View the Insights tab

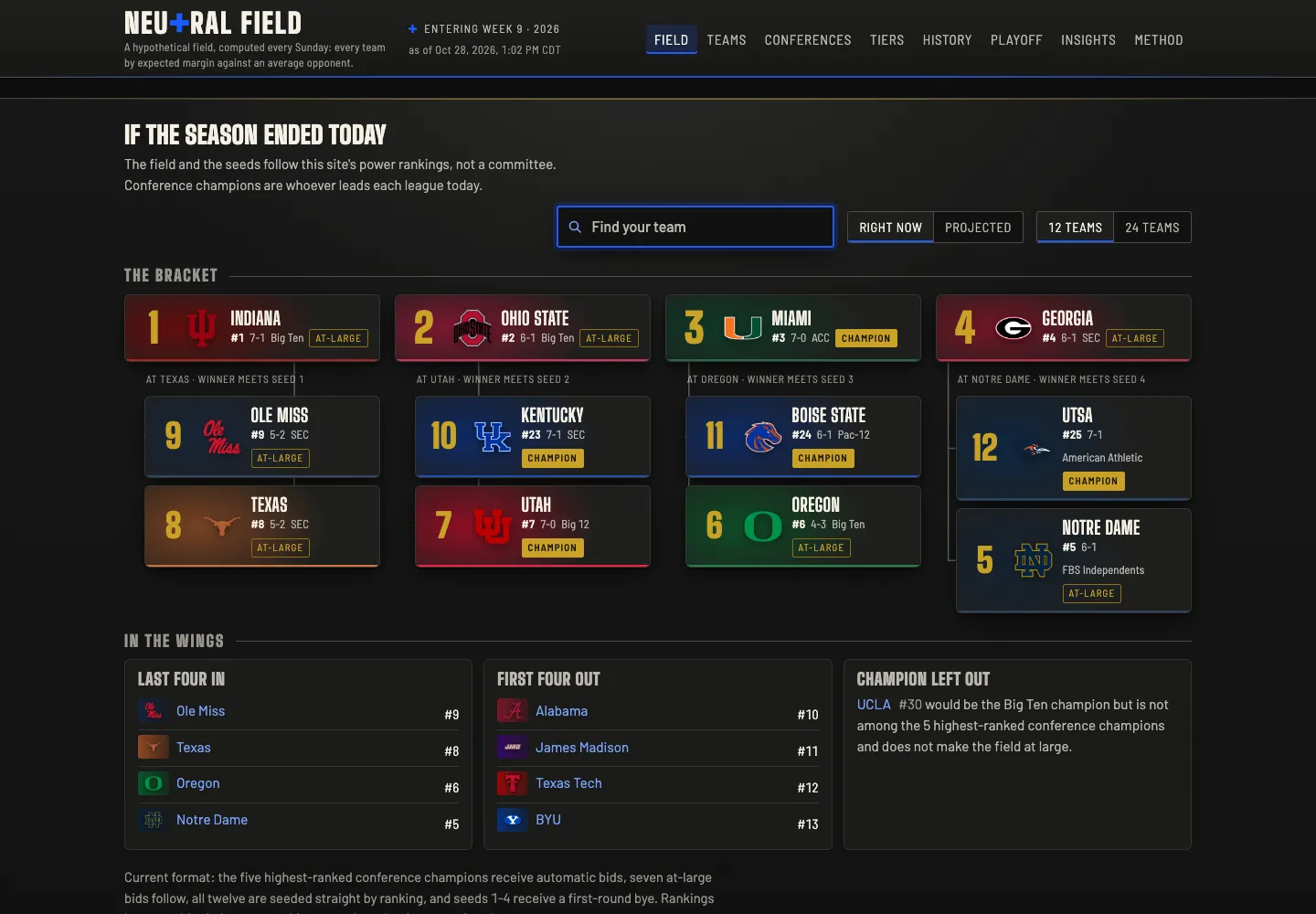(1088, 40)
